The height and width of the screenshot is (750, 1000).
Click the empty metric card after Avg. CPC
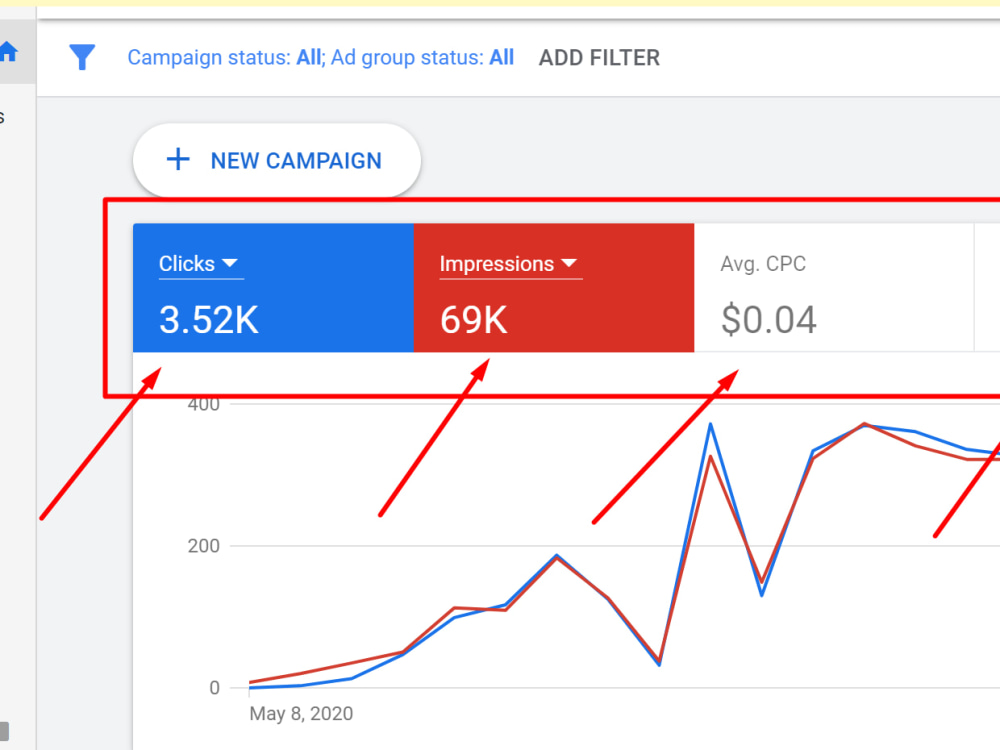coord(987,288)
